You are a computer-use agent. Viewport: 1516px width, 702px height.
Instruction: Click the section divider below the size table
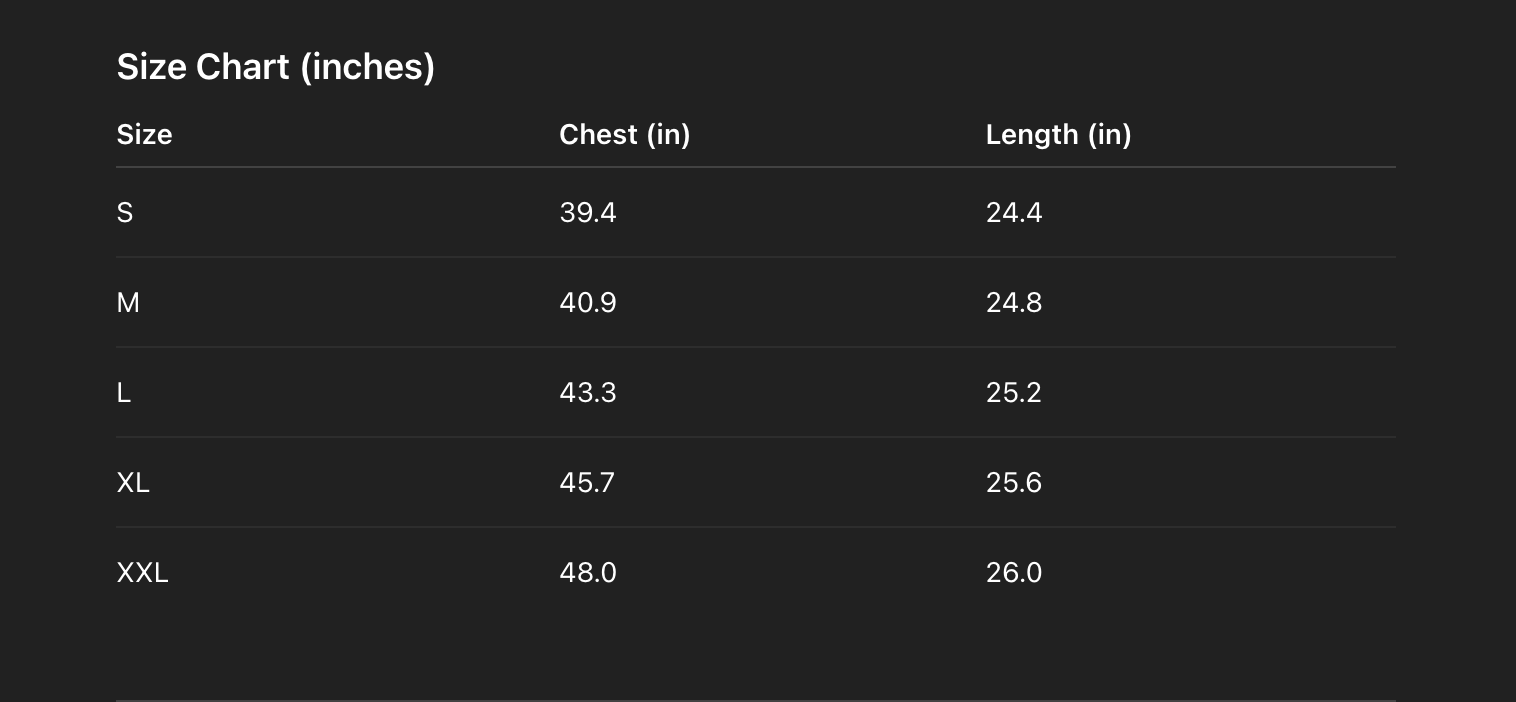756,700
